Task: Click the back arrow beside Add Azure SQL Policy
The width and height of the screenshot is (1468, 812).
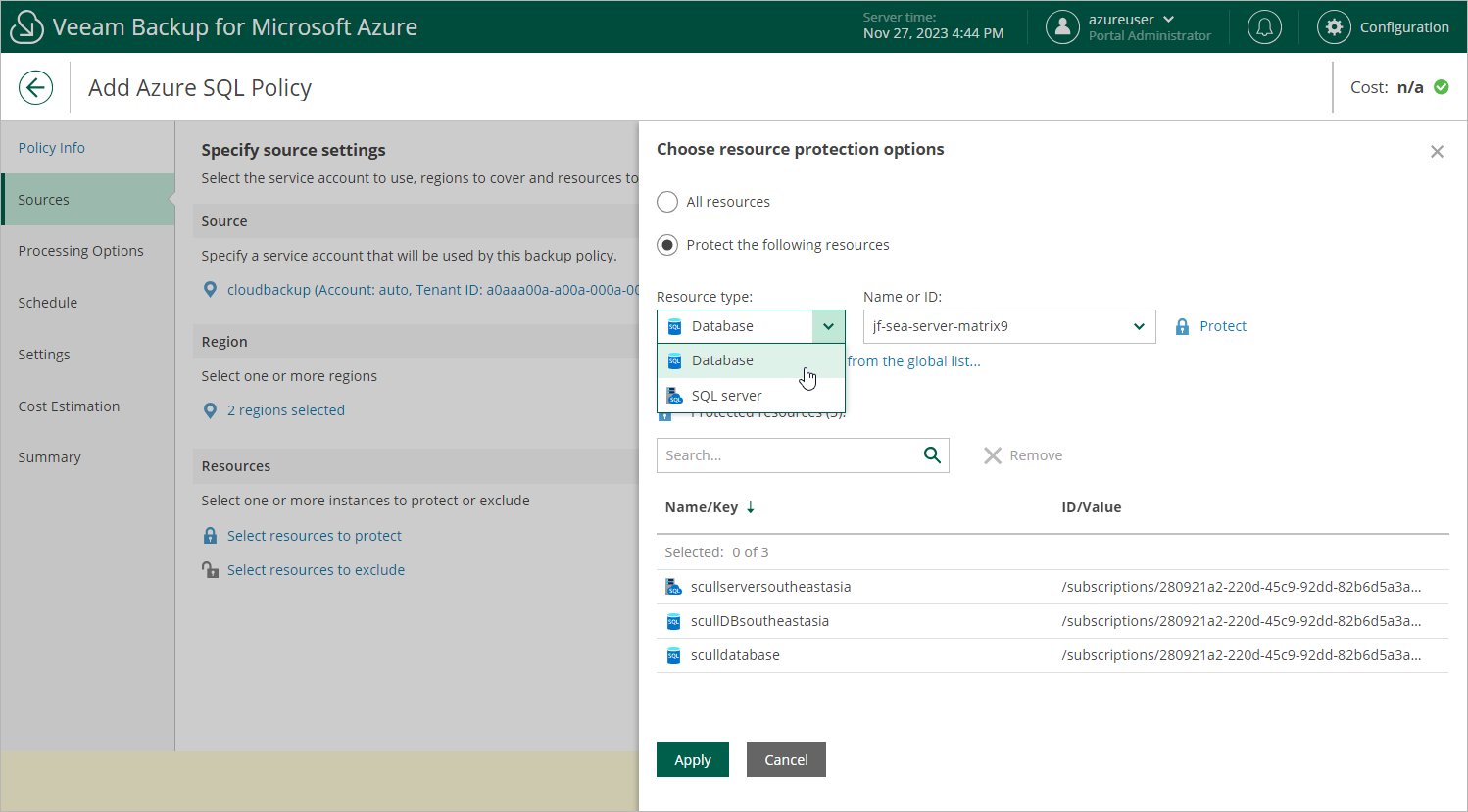Action: pos(35,88)
